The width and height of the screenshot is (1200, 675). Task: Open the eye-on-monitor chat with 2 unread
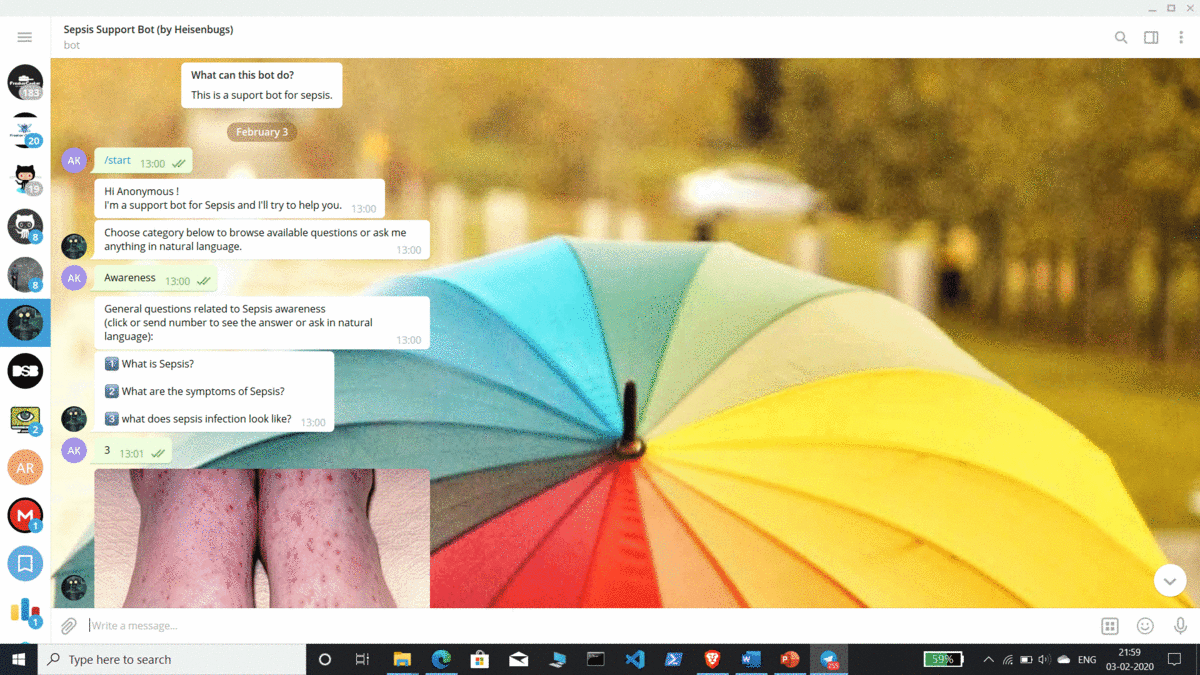click(25, 419)
